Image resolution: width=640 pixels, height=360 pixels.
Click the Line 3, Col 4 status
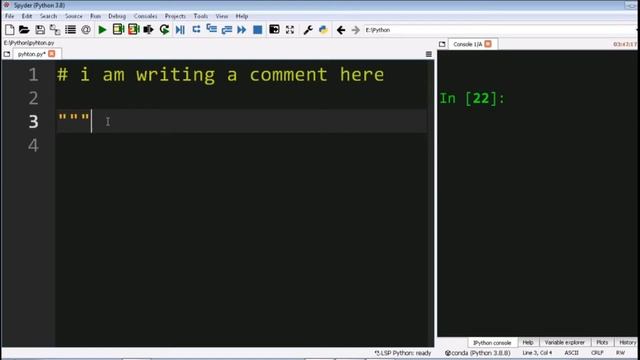537,353
